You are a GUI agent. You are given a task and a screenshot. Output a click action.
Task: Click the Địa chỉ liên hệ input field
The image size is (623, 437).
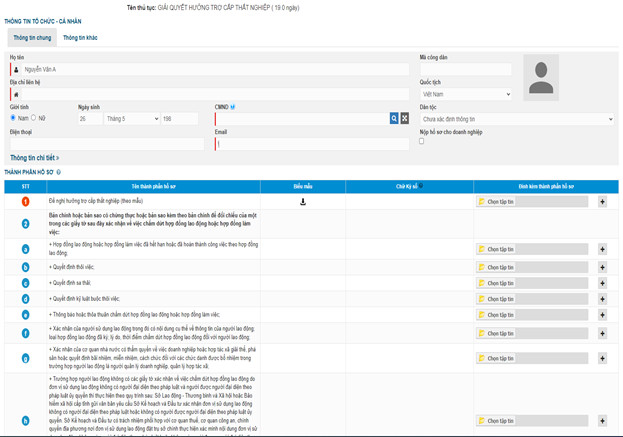[x=215, y=94]
